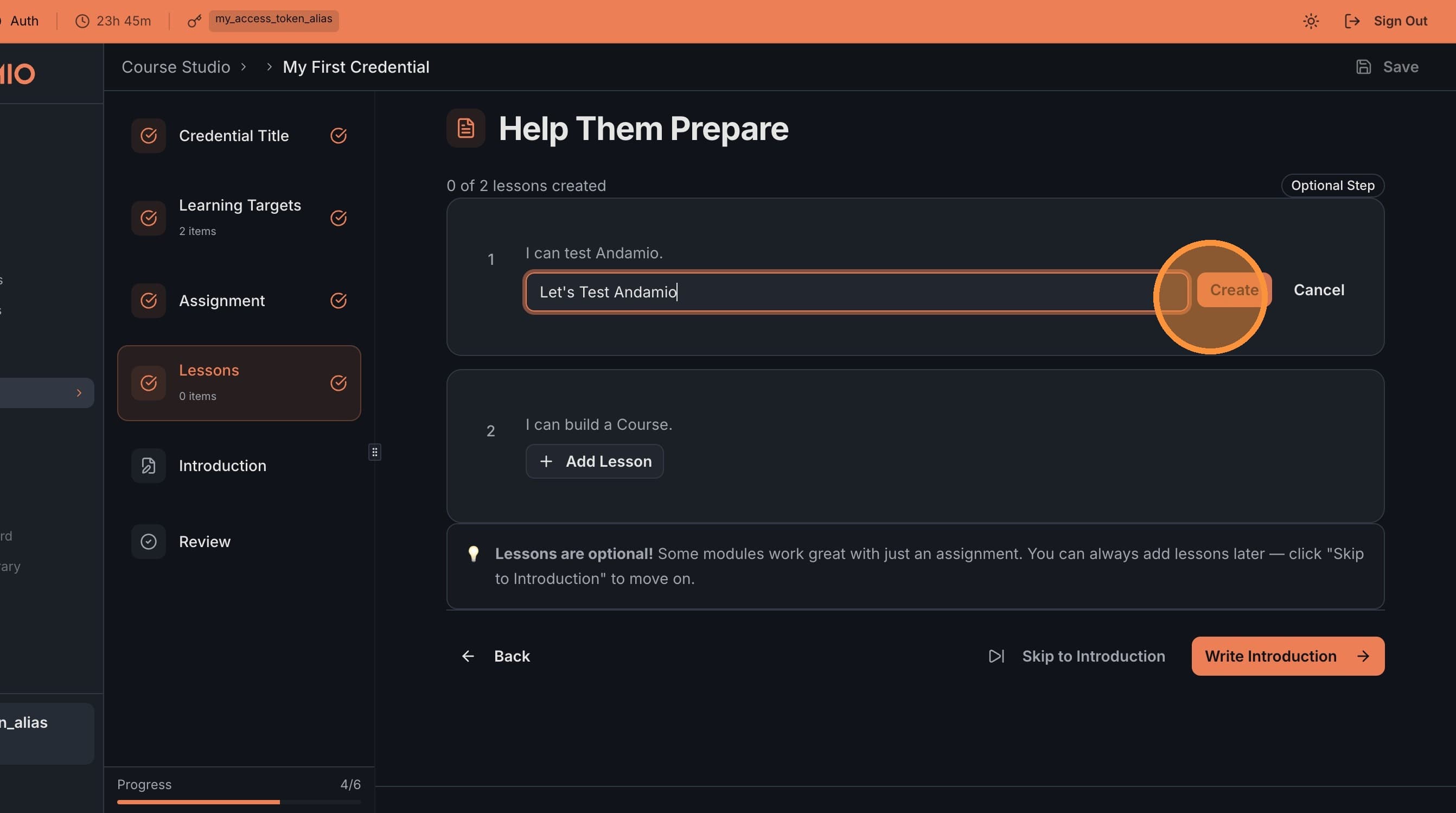Viewport: 1456px width, 813px height.
Task: Click the session timer clock icon
Action: pyautogui.click(x=82, y=22)
